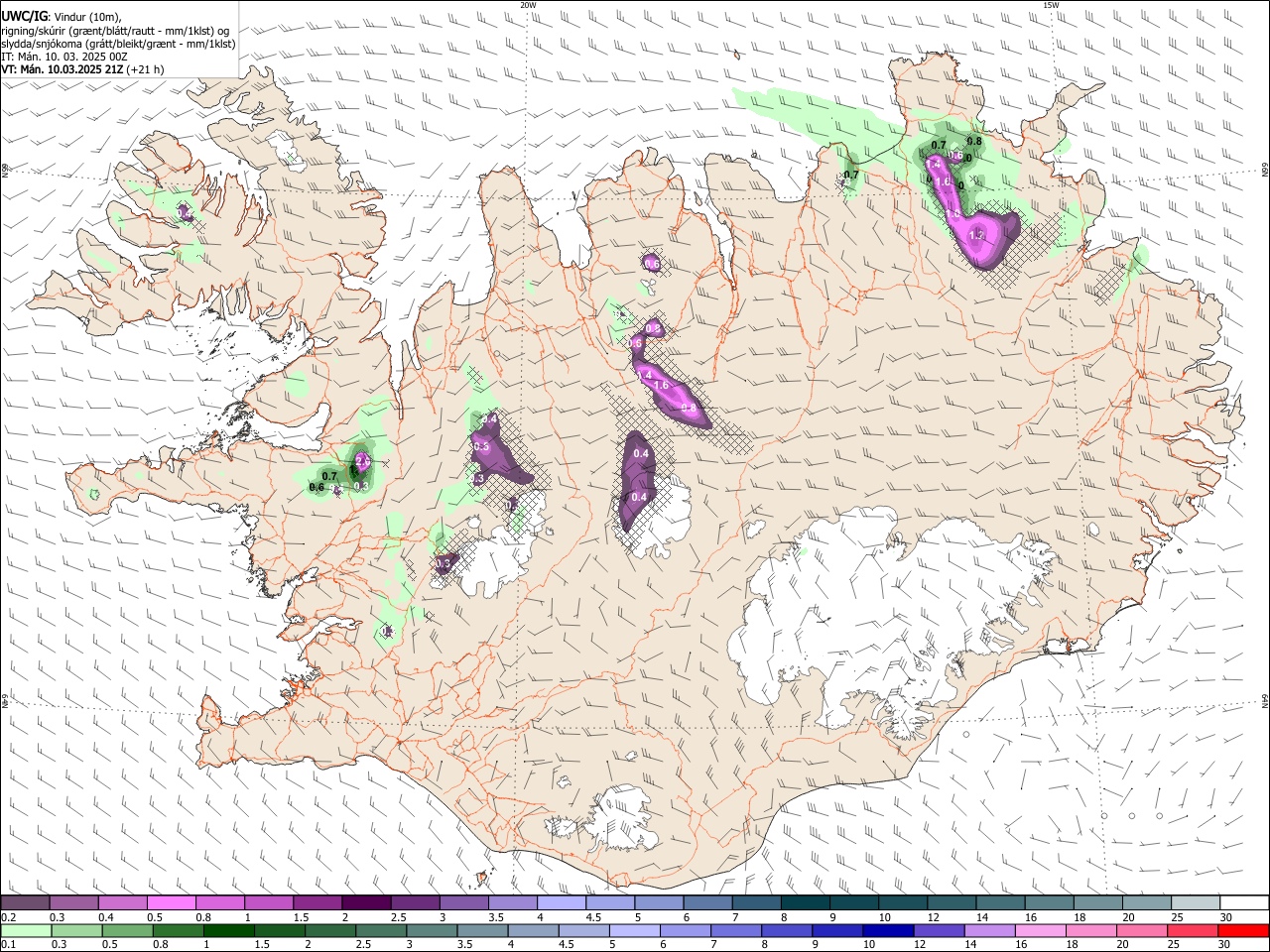
Task: Click the dark purple snow swatch between 2 and 2.5
Action: (366, 902)
